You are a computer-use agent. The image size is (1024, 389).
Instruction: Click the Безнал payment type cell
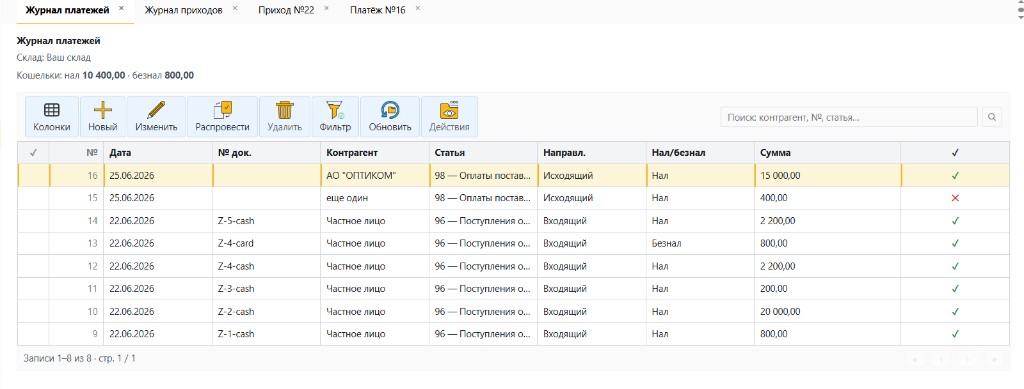coord(700,243)
